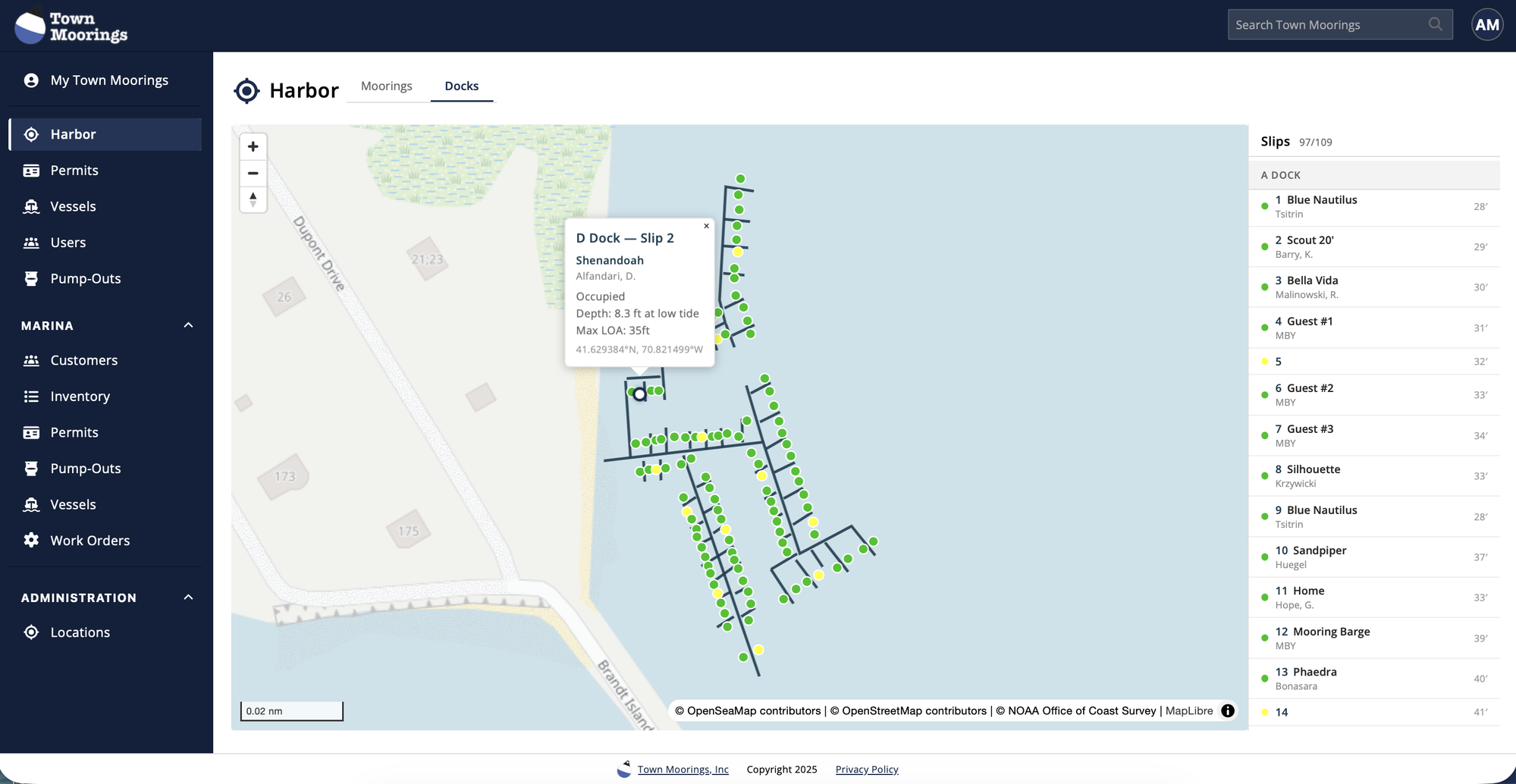Open My Town Moorings in sidebar

click(x=105, y=80)
